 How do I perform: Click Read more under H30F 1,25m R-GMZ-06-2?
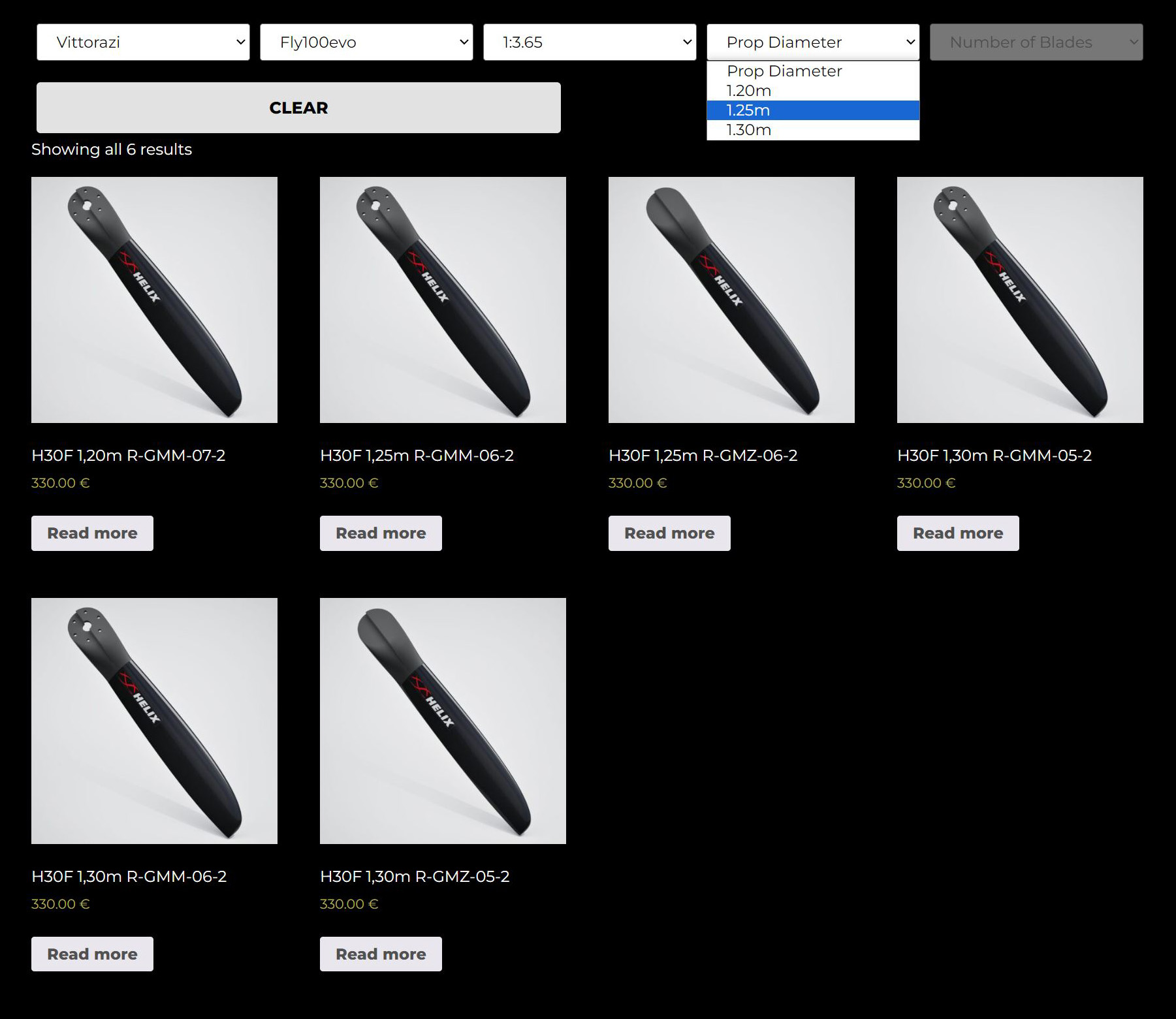click(669, 533)
